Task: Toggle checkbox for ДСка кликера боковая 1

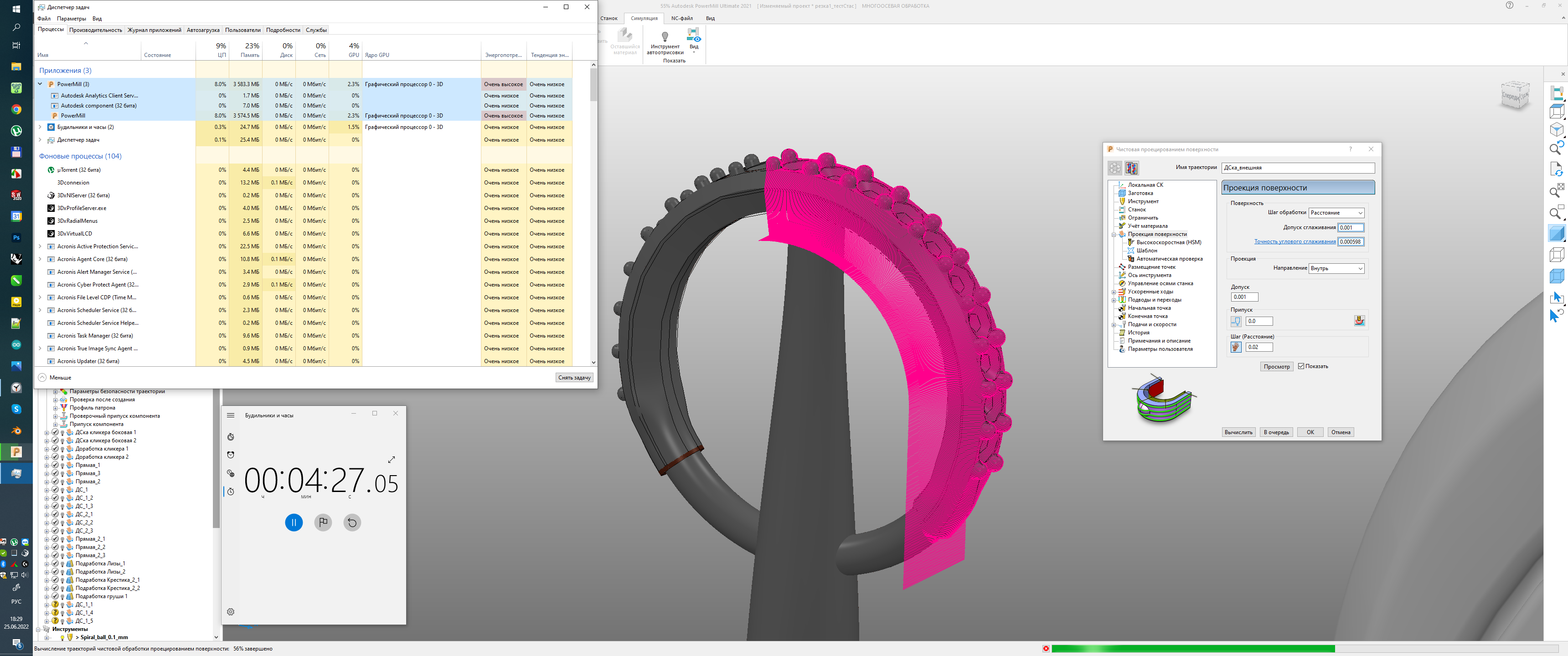Action: (55, 432)
